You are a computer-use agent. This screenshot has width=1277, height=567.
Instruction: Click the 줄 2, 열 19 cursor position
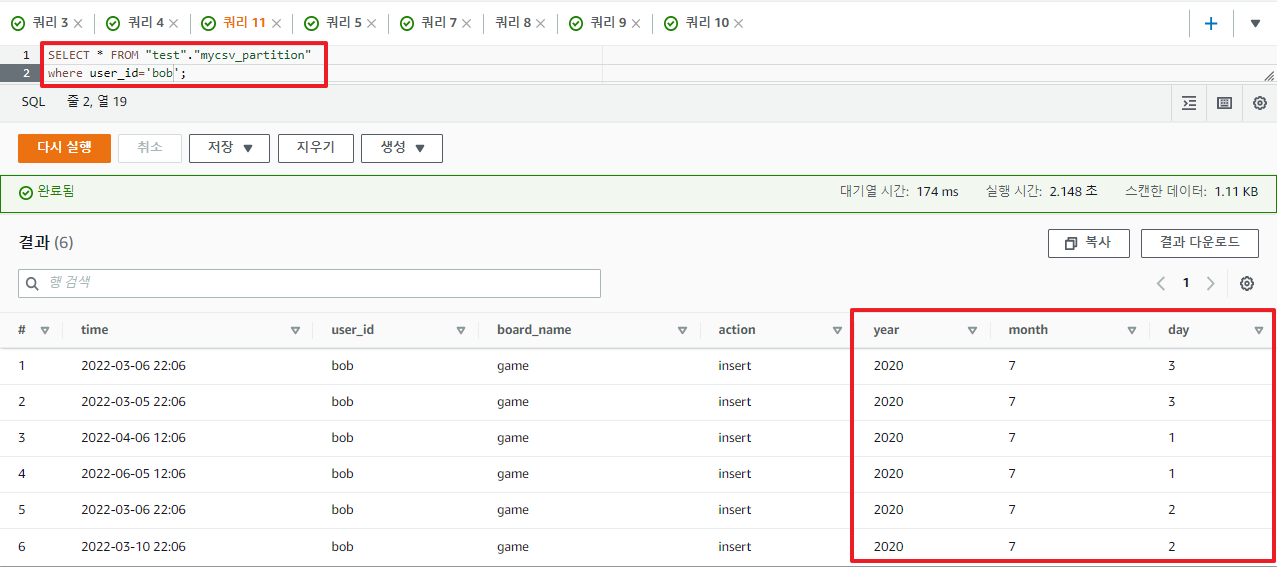click(x=97, y=102)
